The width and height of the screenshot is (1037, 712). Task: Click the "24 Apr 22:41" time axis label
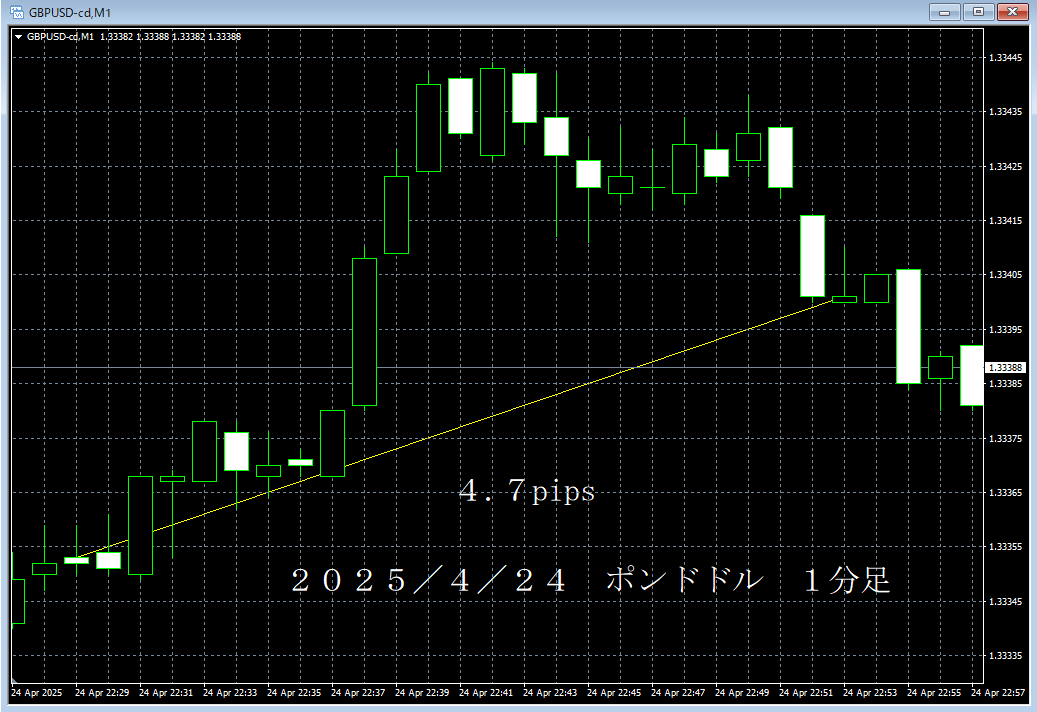(486, 692)
